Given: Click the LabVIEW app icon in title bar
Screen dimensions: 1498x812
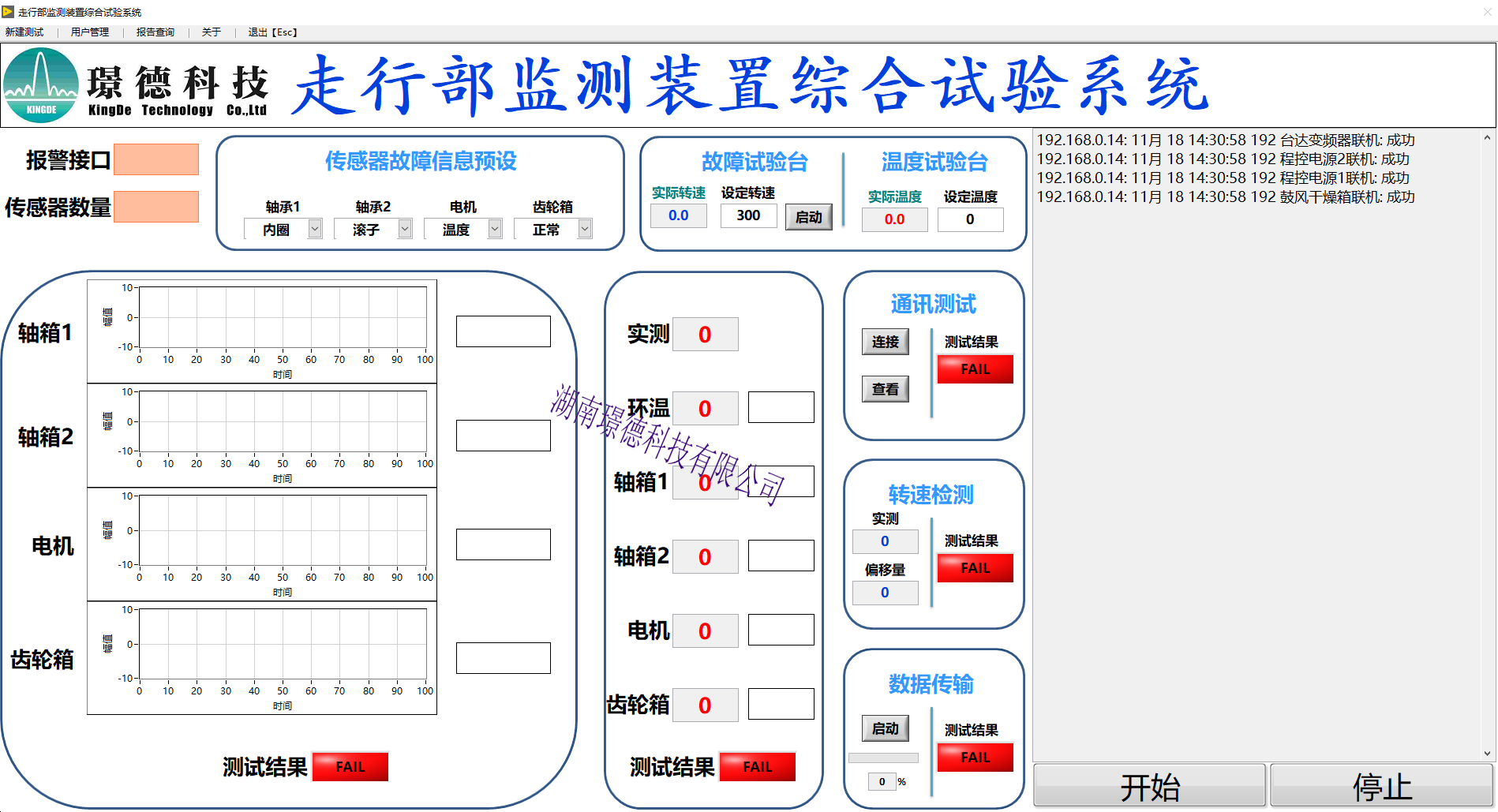Looking at the screenshot, I should click(8, 12).
